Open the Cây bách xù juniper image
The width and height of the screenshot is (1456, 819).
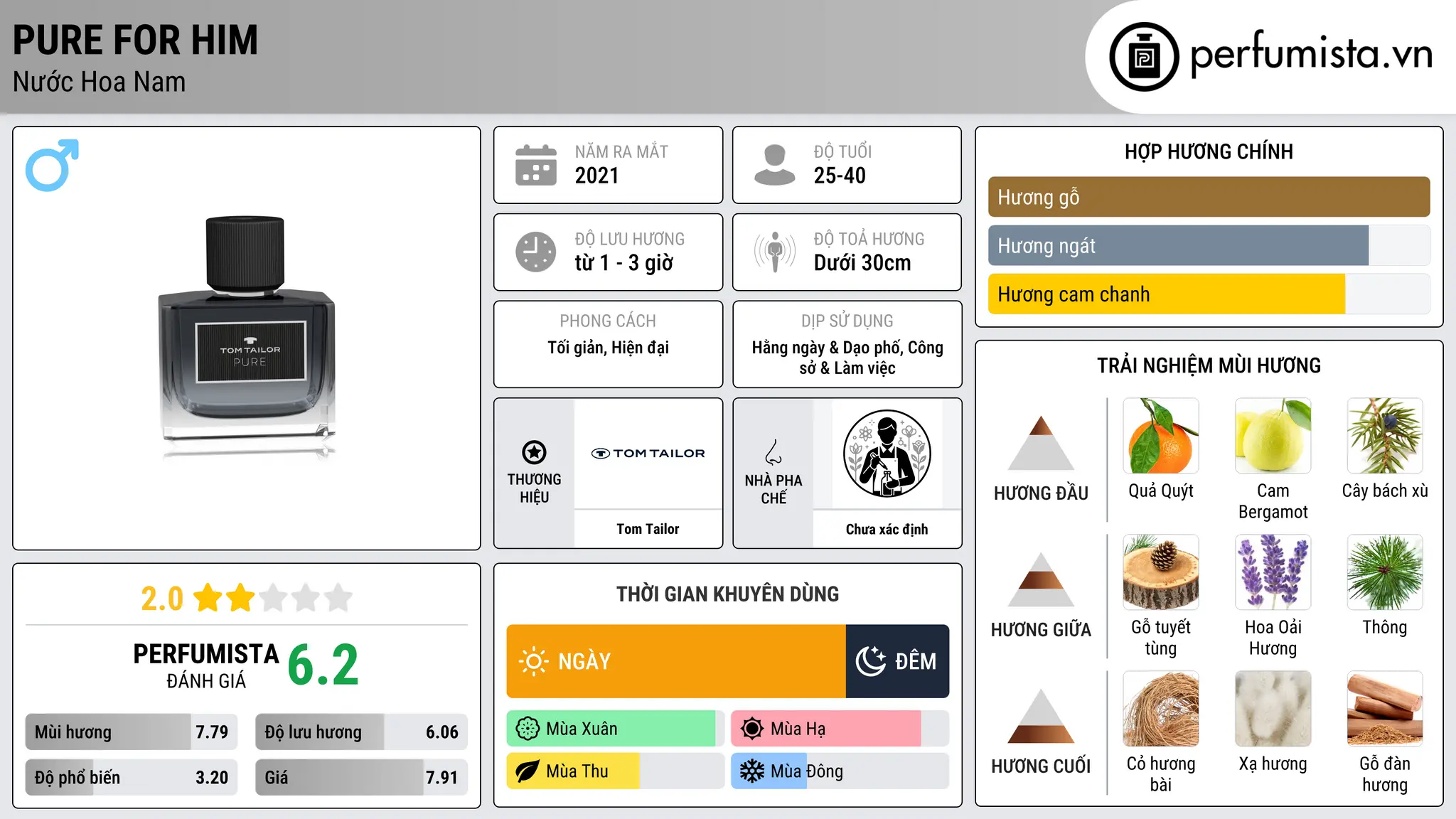tap(1385, 436)
